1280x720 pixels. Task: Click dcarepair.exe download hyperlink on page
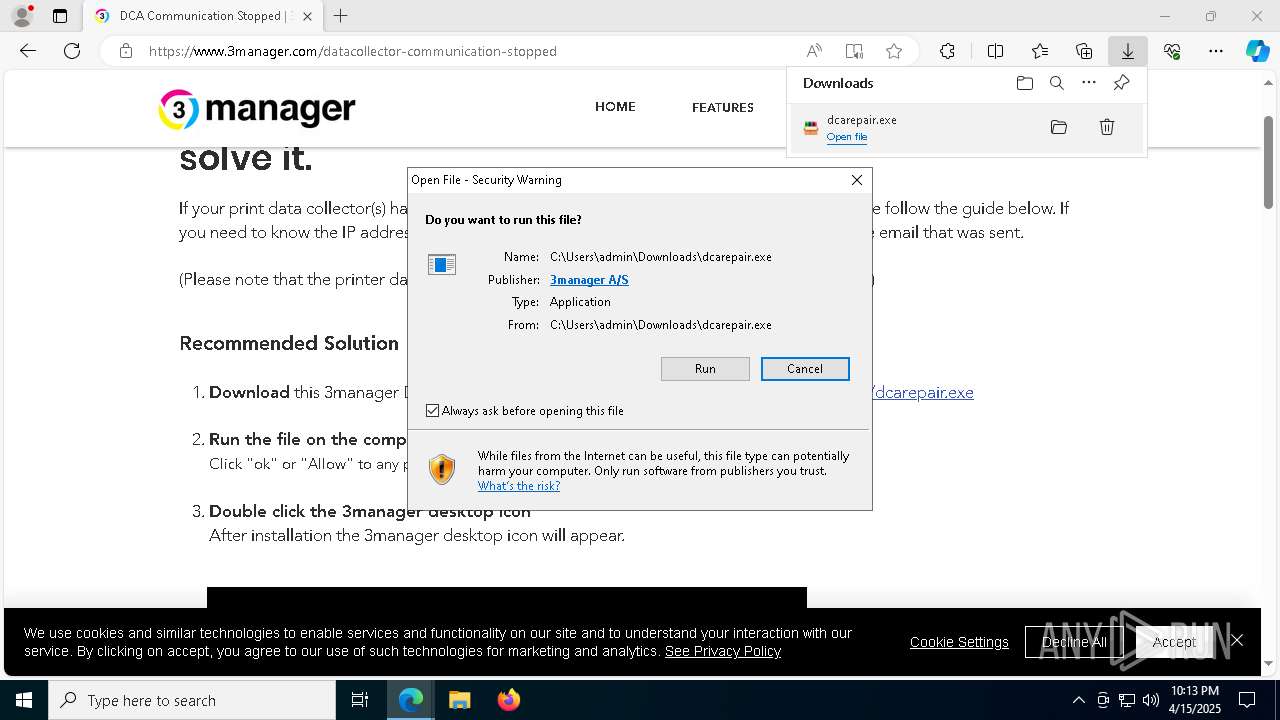click(x=923, y=392)
